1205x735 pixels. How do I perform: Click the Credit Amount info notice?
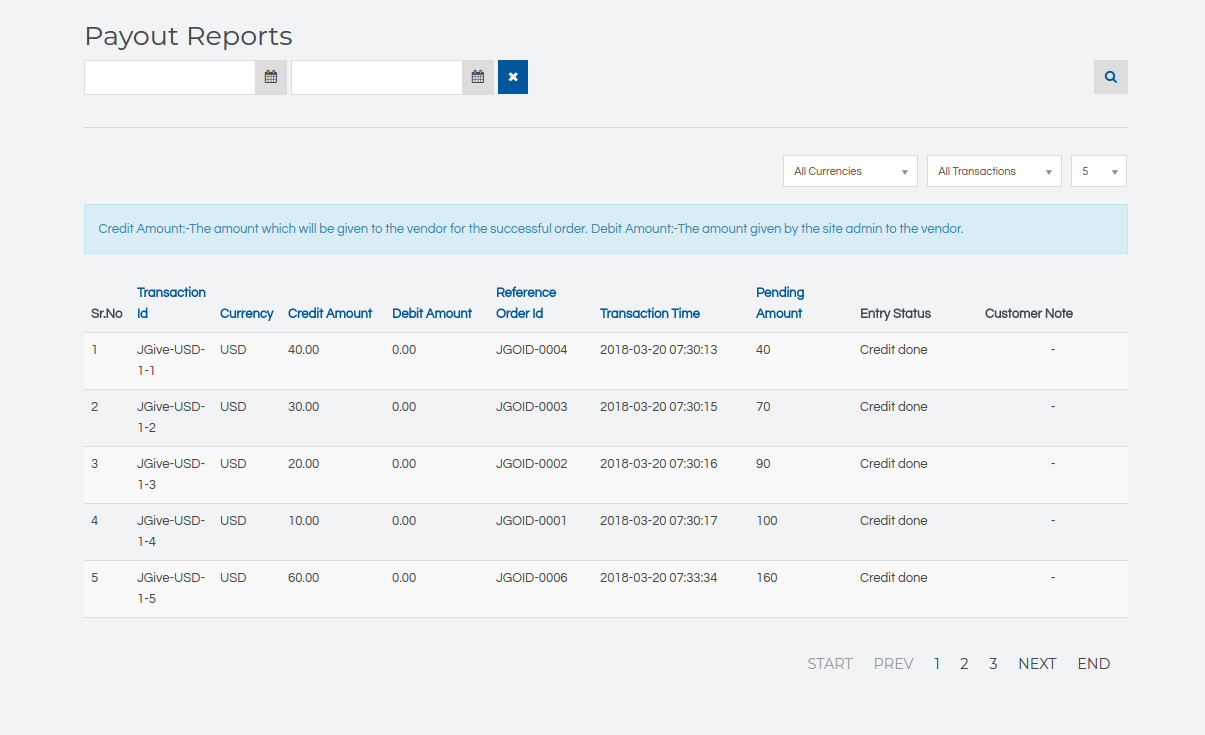point(606,229)
